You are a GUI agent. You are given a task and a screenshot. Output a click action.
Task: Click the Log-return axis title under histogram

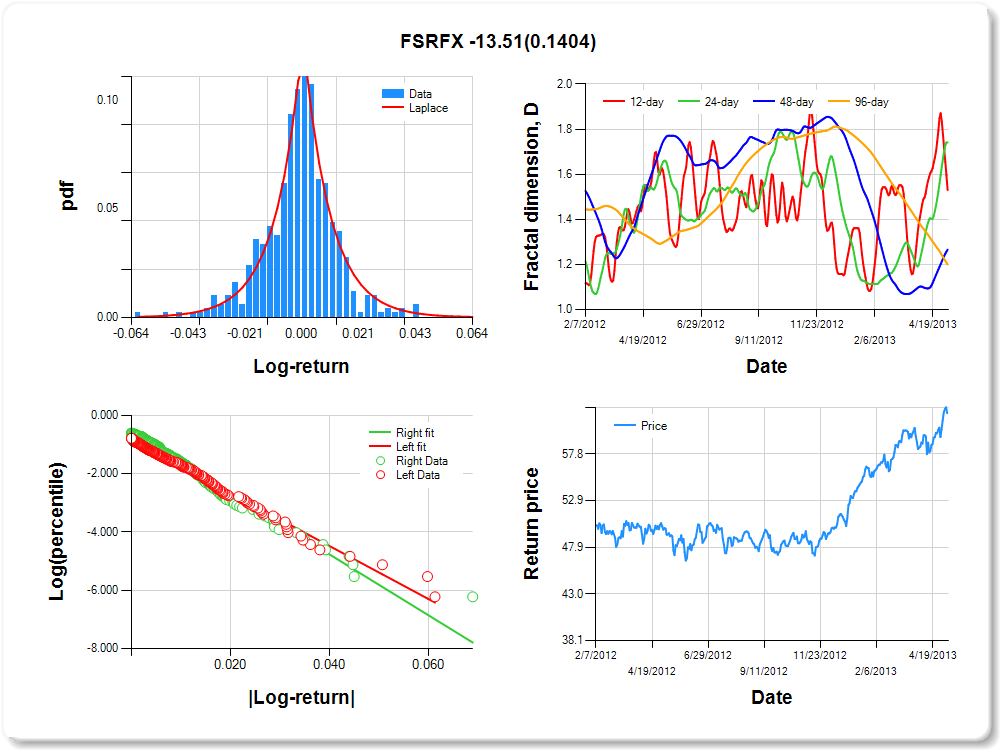point(301,366)
